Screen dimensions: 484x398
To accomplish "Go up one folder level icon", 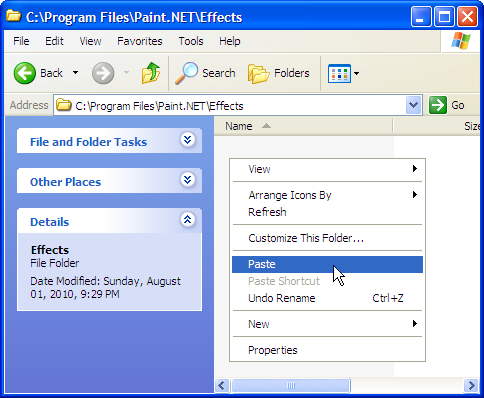I will tap(151, 73).
